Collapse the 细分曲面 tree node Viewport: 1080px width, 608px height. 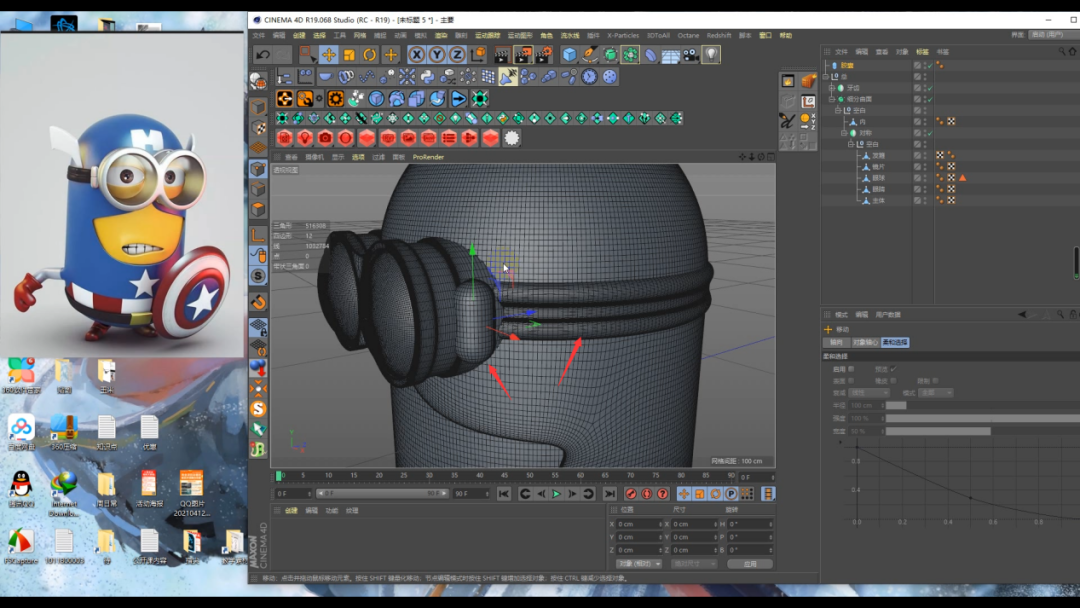point(831,99)
